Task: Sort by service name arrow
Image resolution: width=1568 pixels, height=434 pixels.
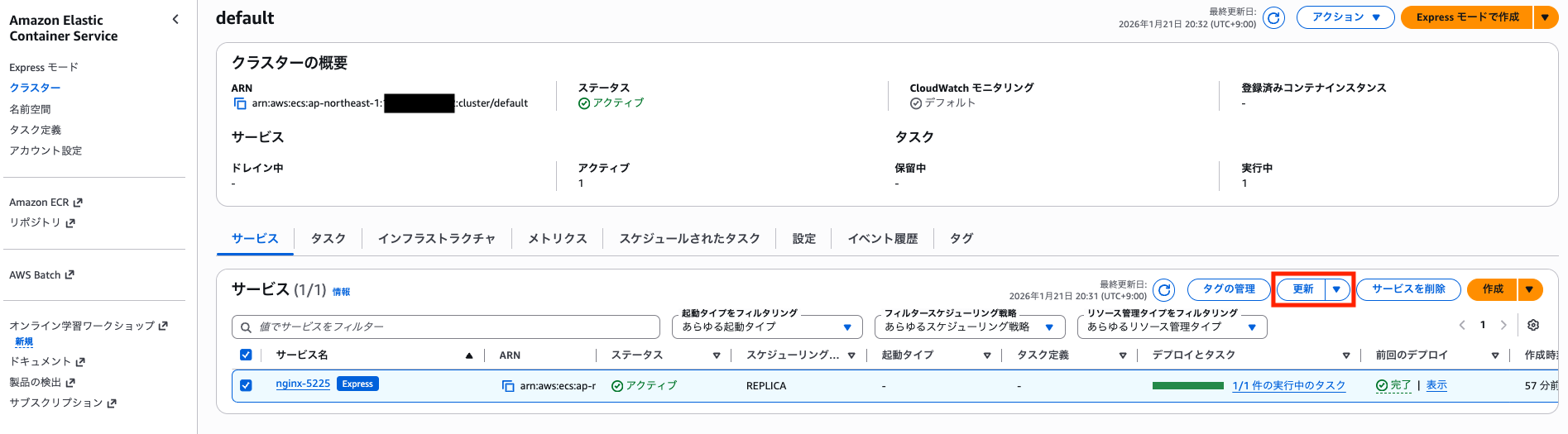Action: pos(469,355)
